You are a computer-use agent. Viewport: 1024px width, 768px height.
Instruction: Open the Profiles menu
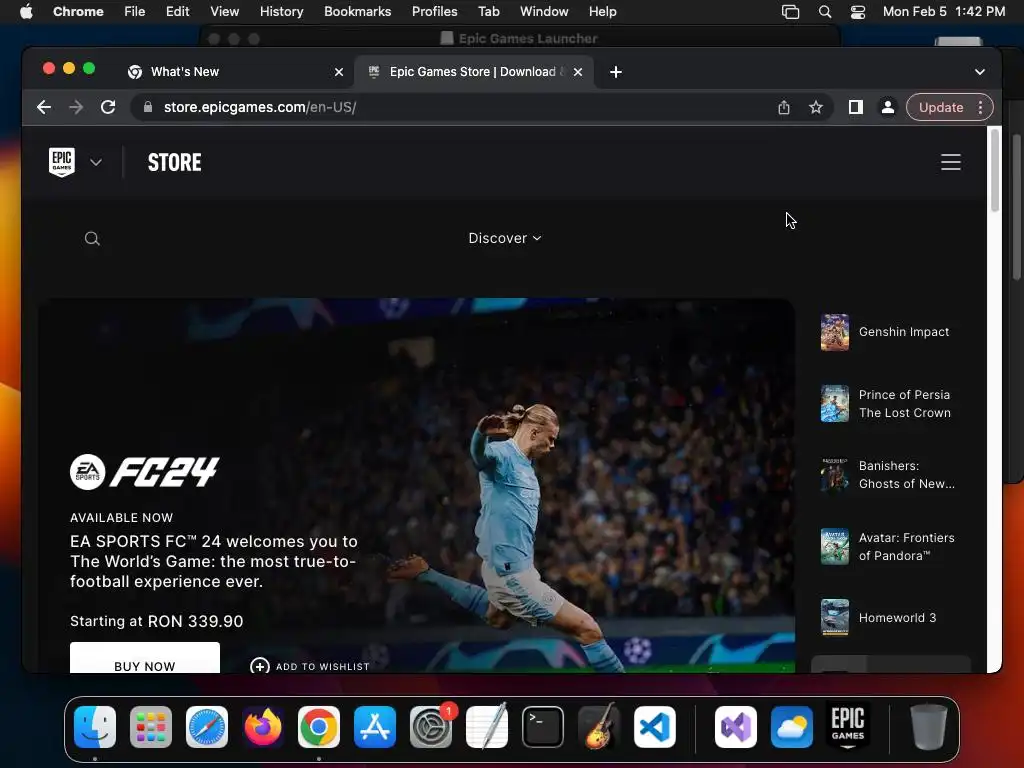click(x=434, y=11)
